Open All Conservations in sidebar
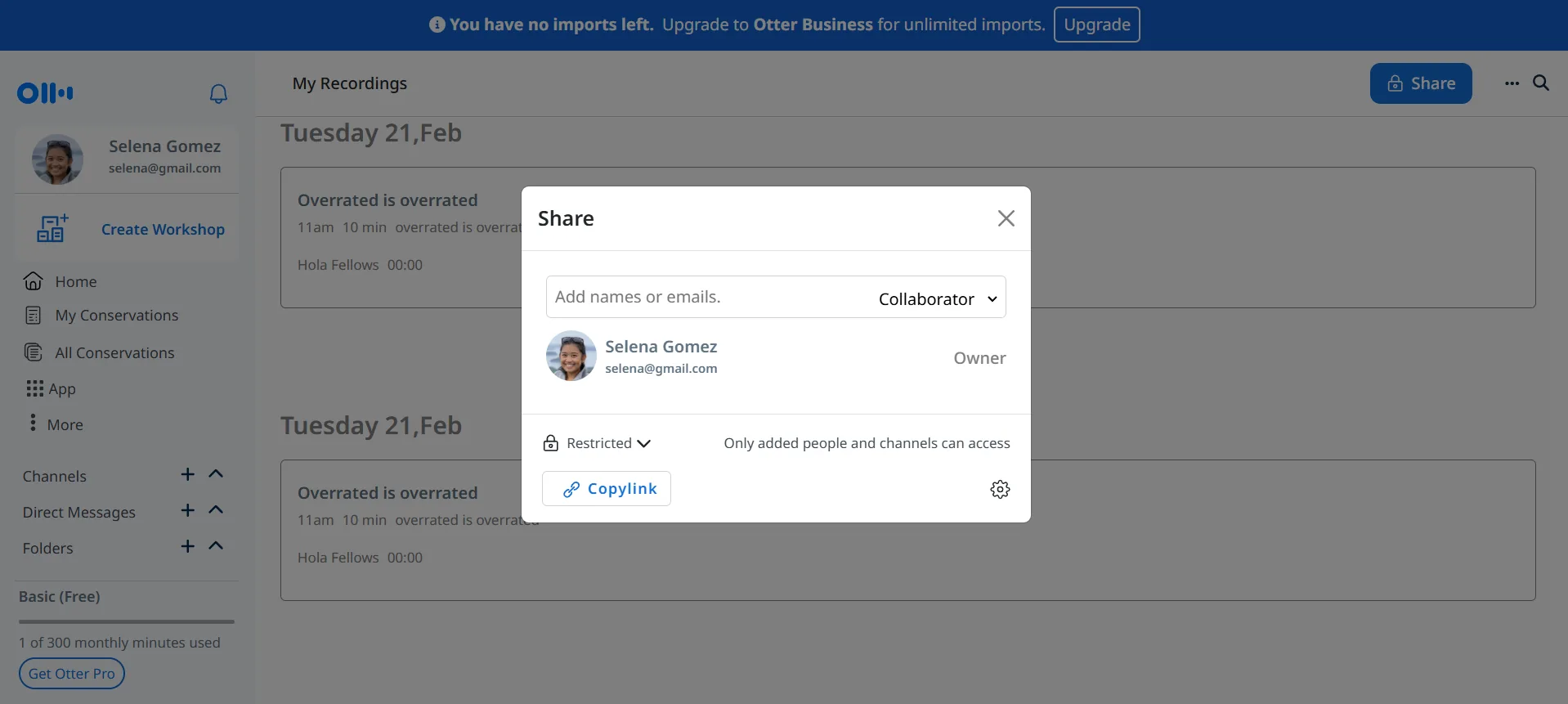 pos(114,352)
